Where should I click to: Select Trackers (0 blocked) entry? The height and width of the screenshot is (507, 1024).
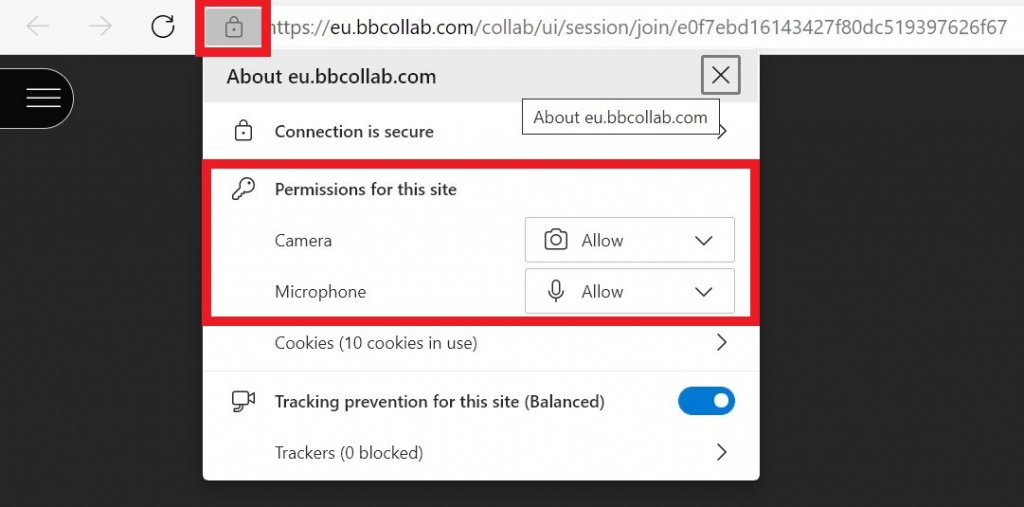click(349, 452)
